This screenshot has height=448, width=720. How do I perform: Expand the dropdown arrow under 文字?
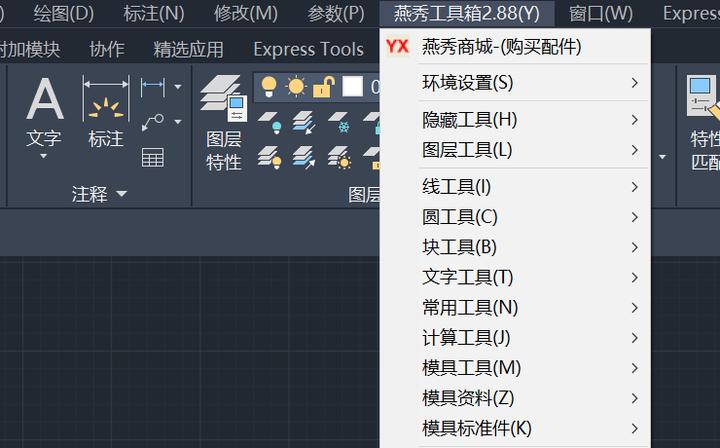click(44, 157)
